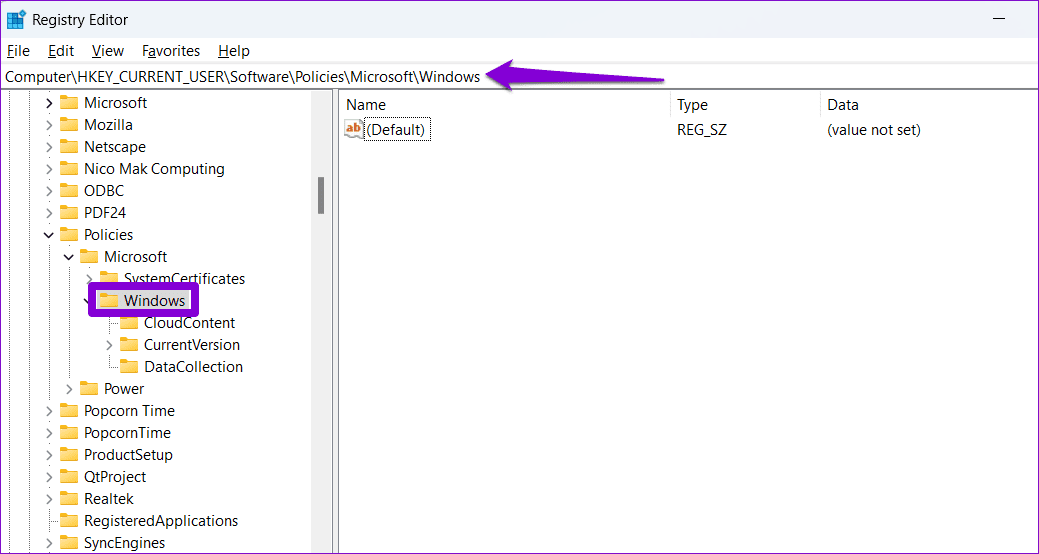Click the Type column header
Viewport: 1039px width, 554px height.
(745, 105)
